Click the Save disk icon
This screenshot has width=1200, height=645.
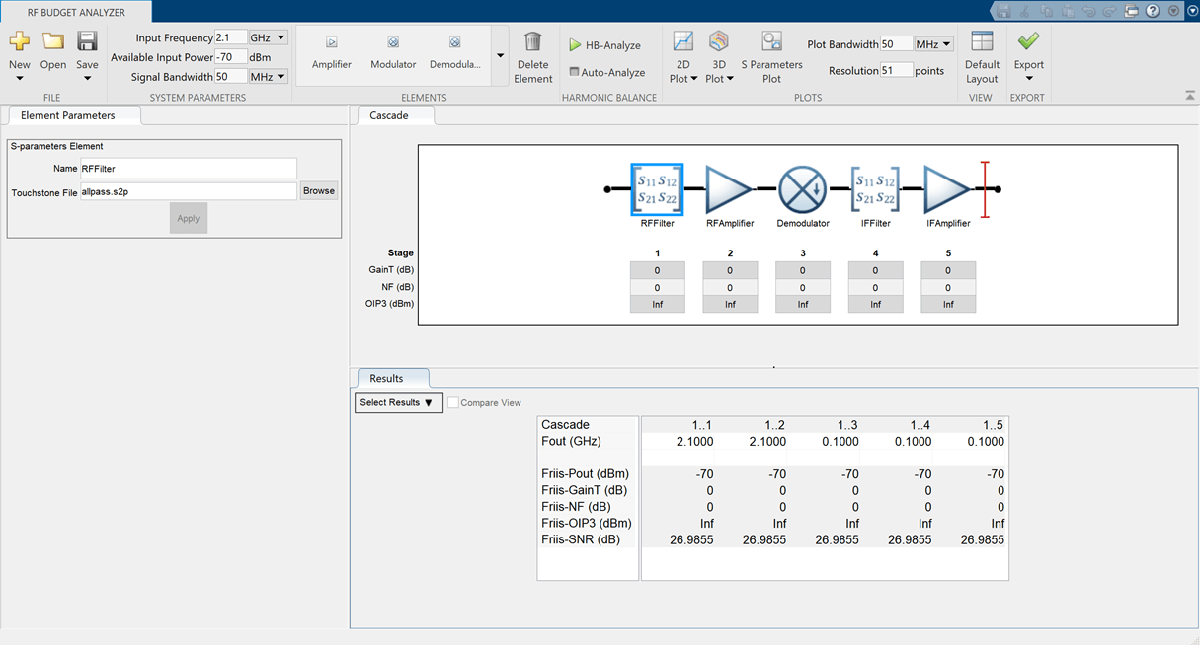[87, 42]
